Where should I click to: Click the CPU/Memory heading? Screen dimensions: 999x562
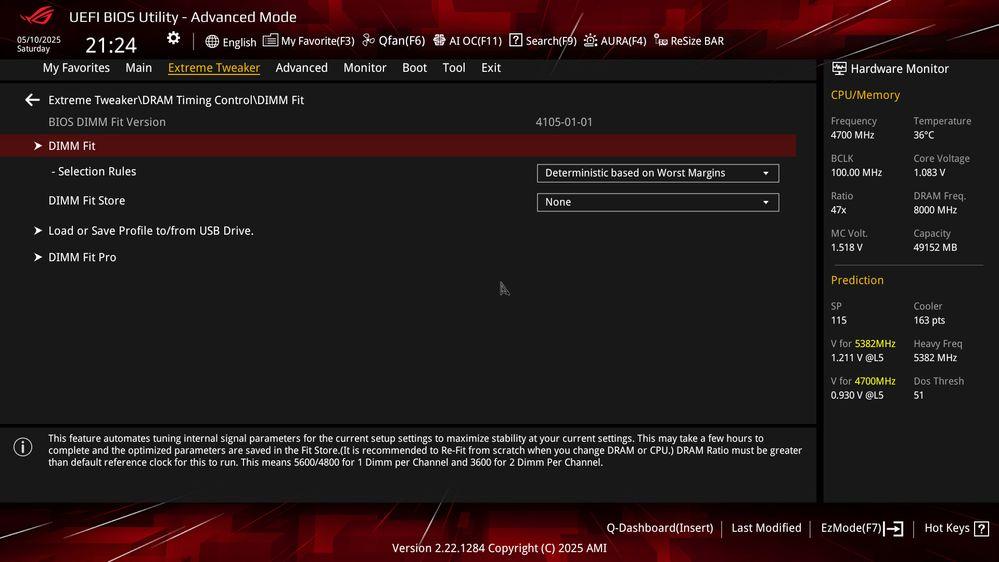coord(865,95)
